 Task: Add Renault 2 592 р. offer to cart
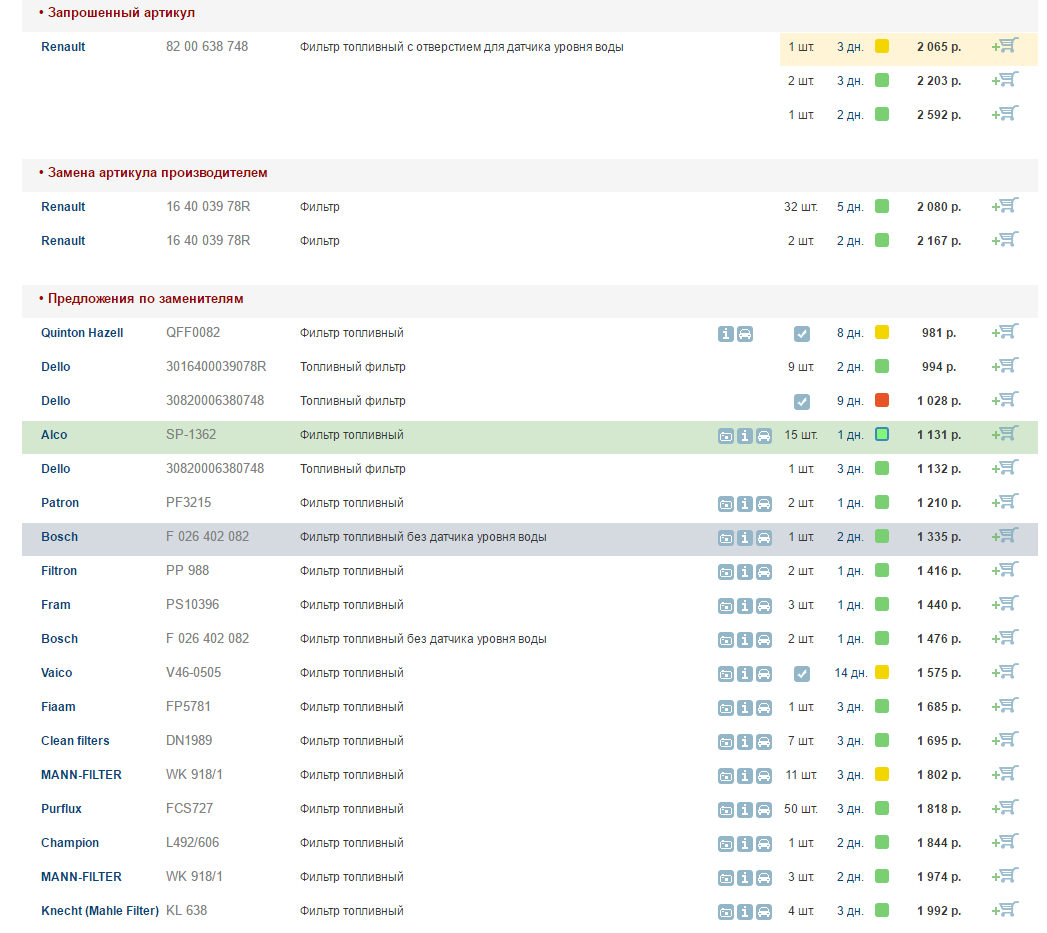(1005, 114)
